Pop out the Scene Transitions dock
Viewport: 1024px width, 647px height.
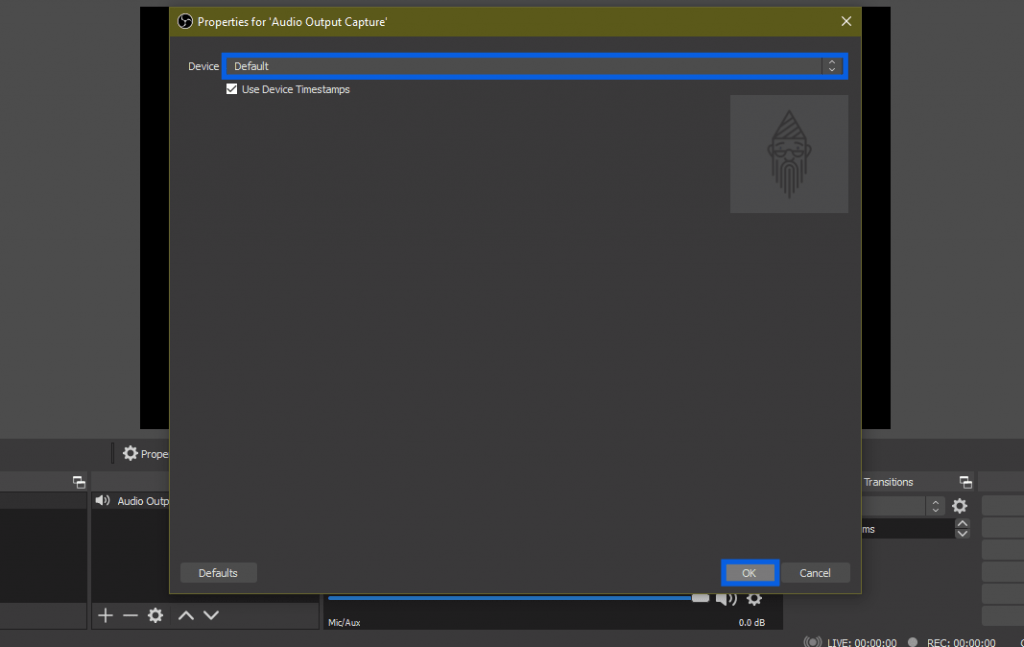[x=966, y=482]
